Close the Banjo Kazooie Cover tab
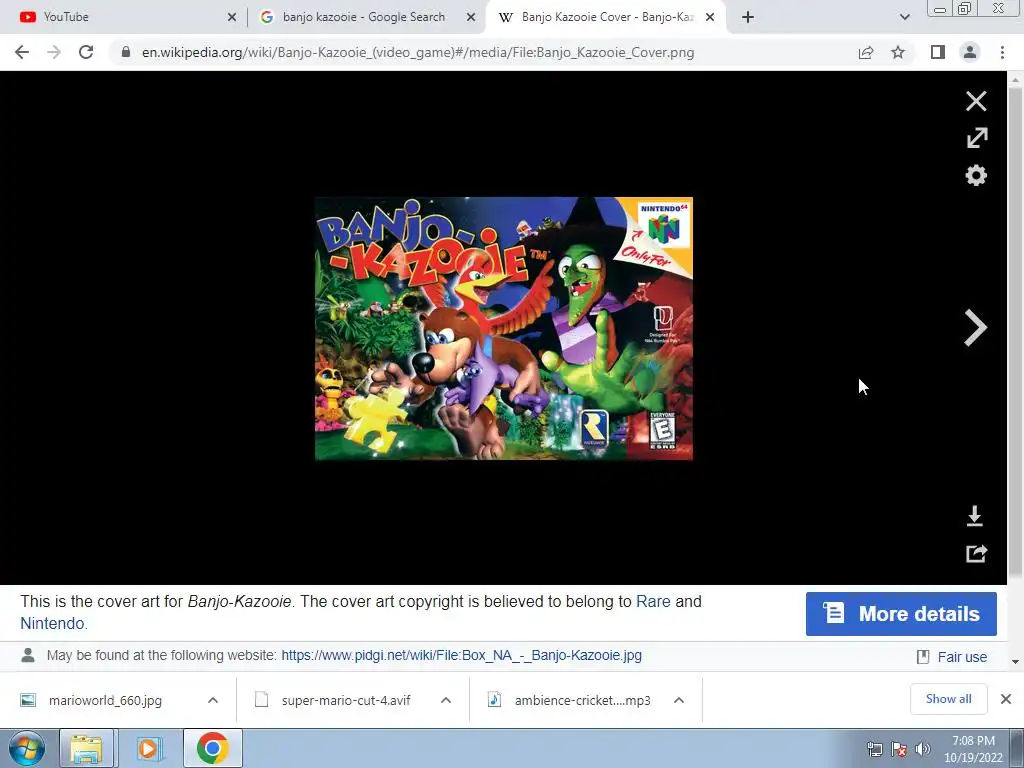The image size is (1024, 768). pos(710,17)
